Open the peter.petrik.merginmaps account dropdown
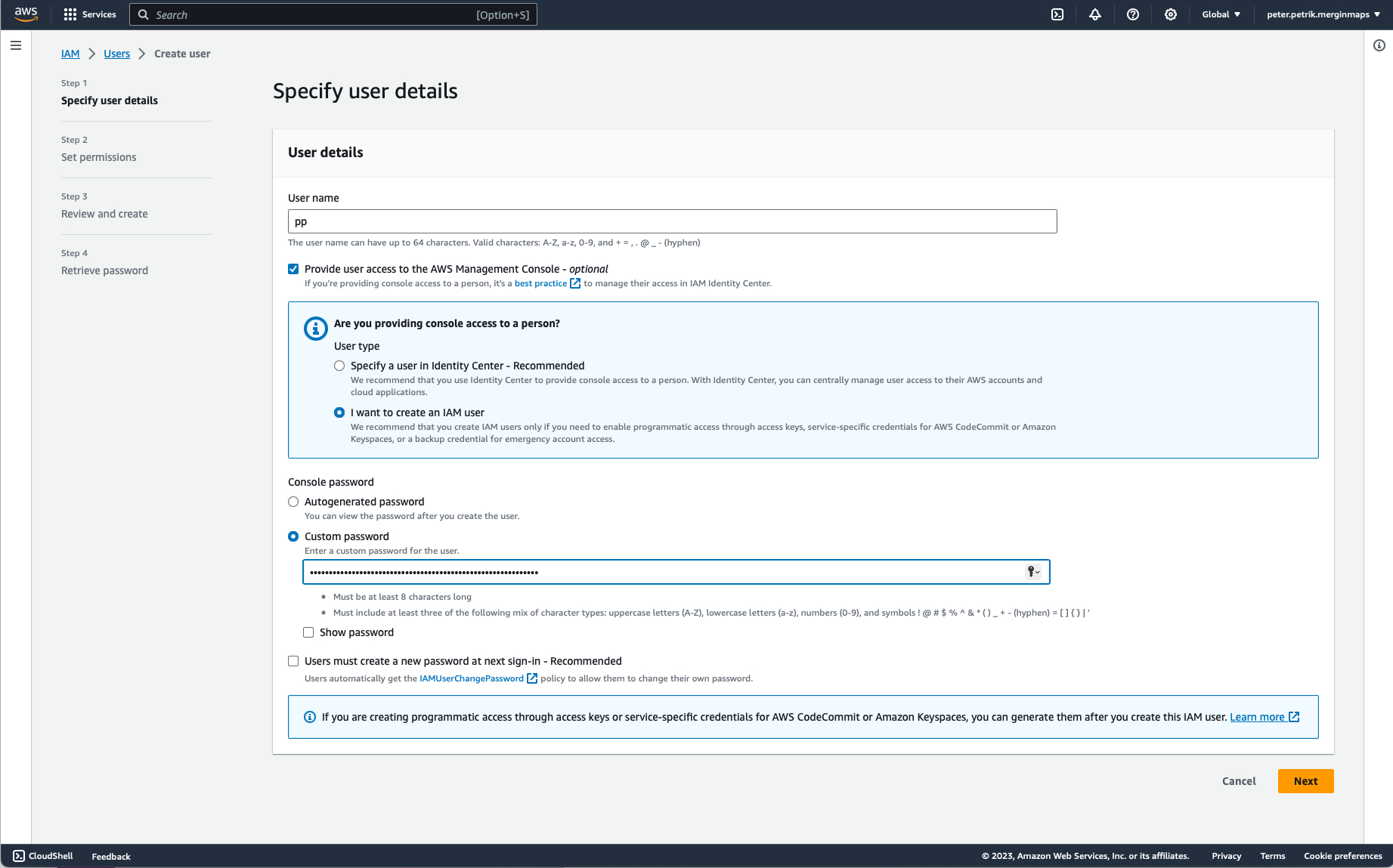Image resolution: width=1393 pixels, height=868 pixels. (x=1323, y=14)
